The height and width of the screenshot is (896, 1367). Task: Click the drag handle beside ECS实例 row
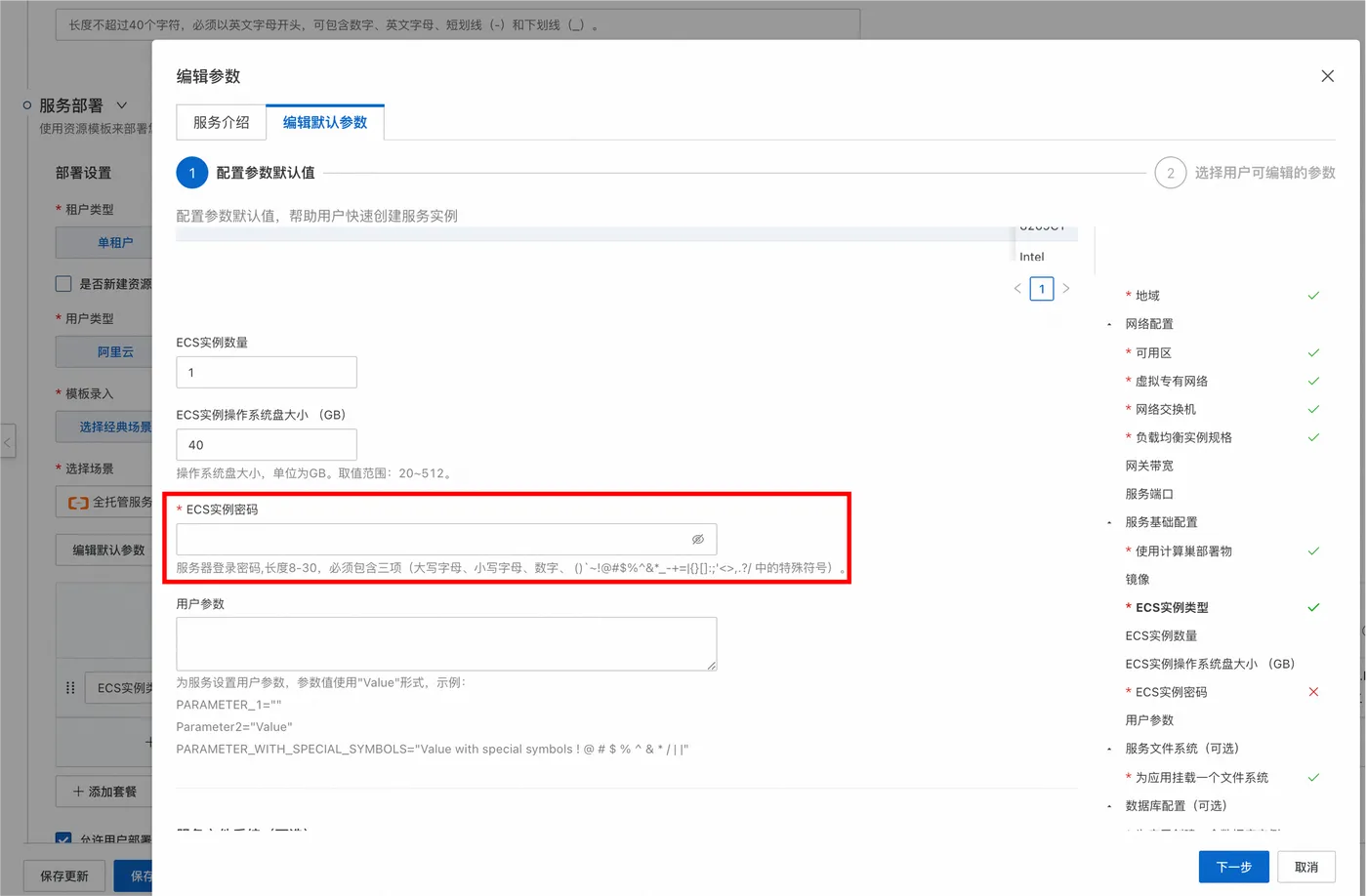(70, 688)
